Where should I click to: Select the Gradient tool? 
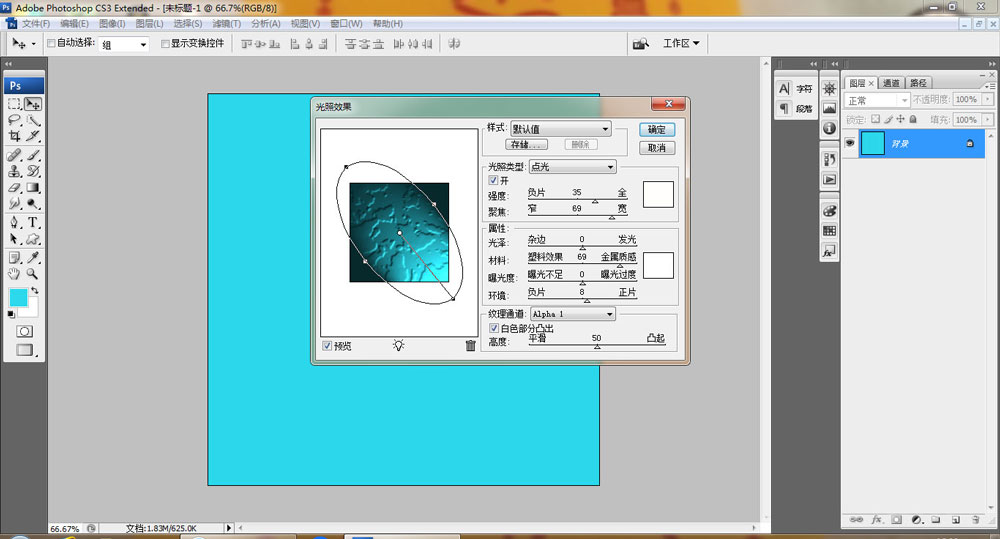coord(33,188)
